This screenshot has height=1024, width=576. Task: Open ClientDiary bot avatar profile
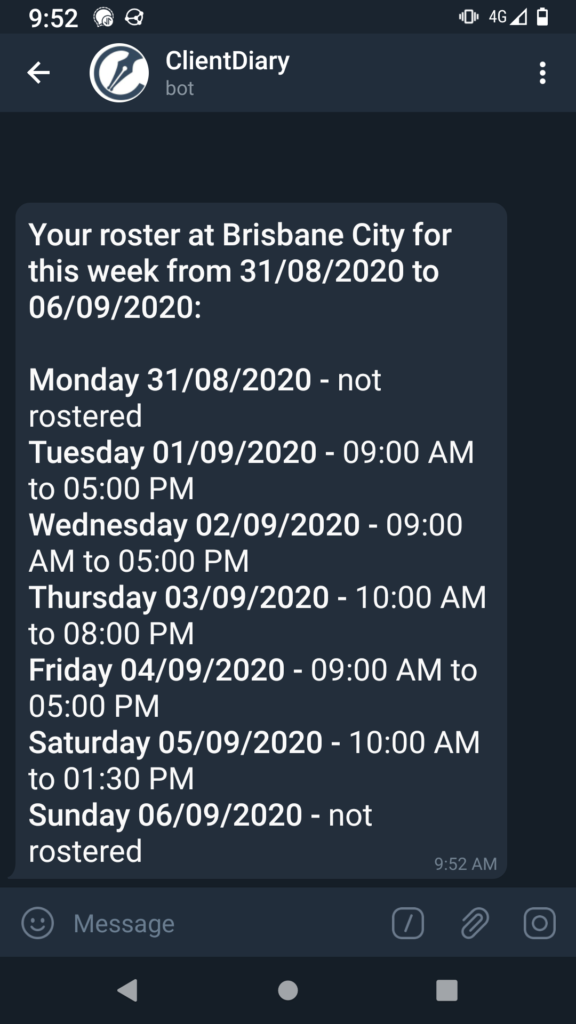point(119,72)
